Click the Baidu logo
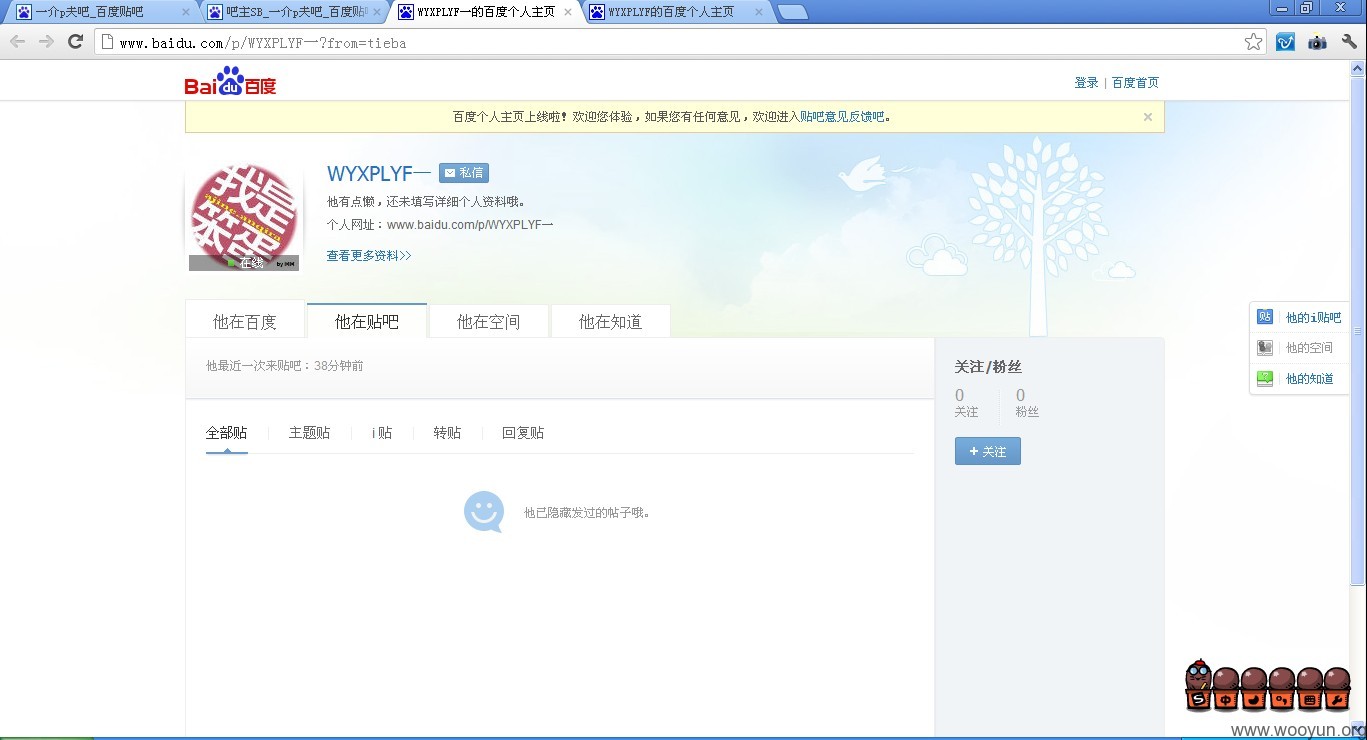Image resolution: width=1367 pixels, height=740 pixels. point(230,82)
